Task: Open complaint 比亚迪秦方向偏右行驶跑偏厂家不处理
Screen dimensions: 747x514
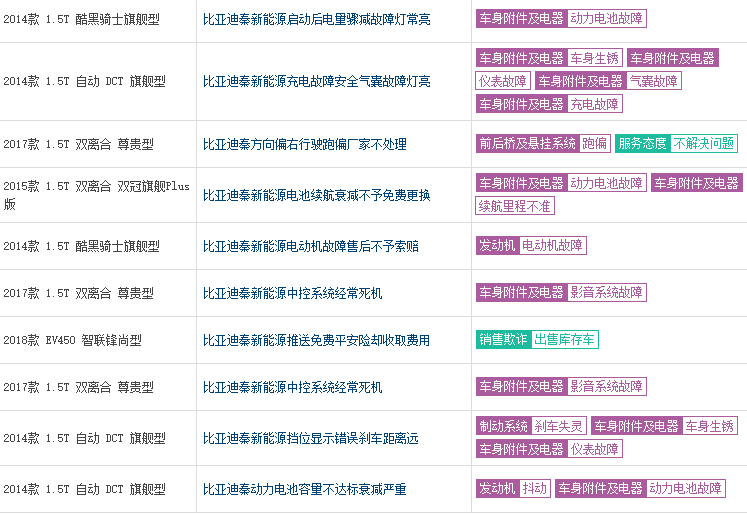Action: pos(304,144)
